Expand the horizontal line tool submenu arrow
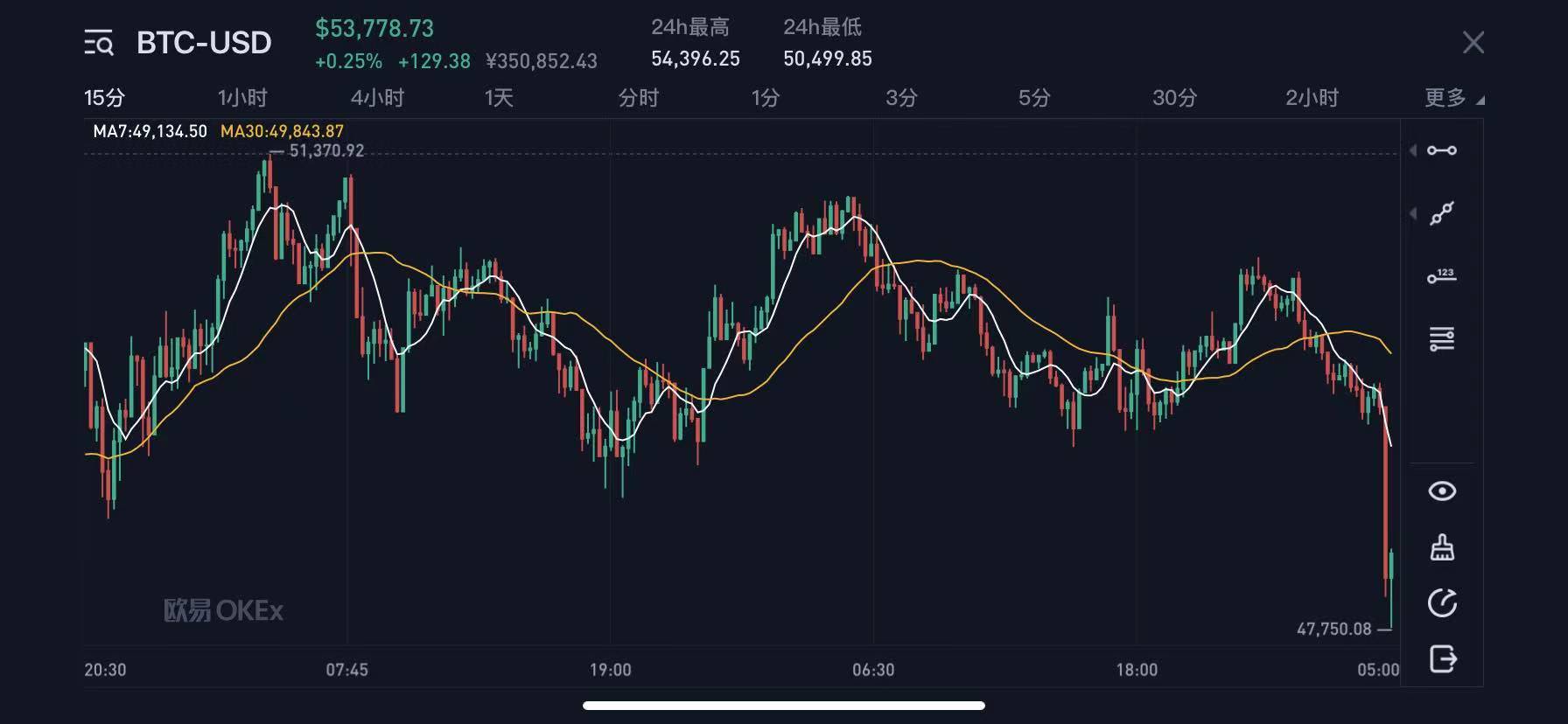 click(x=1413, y=150)
